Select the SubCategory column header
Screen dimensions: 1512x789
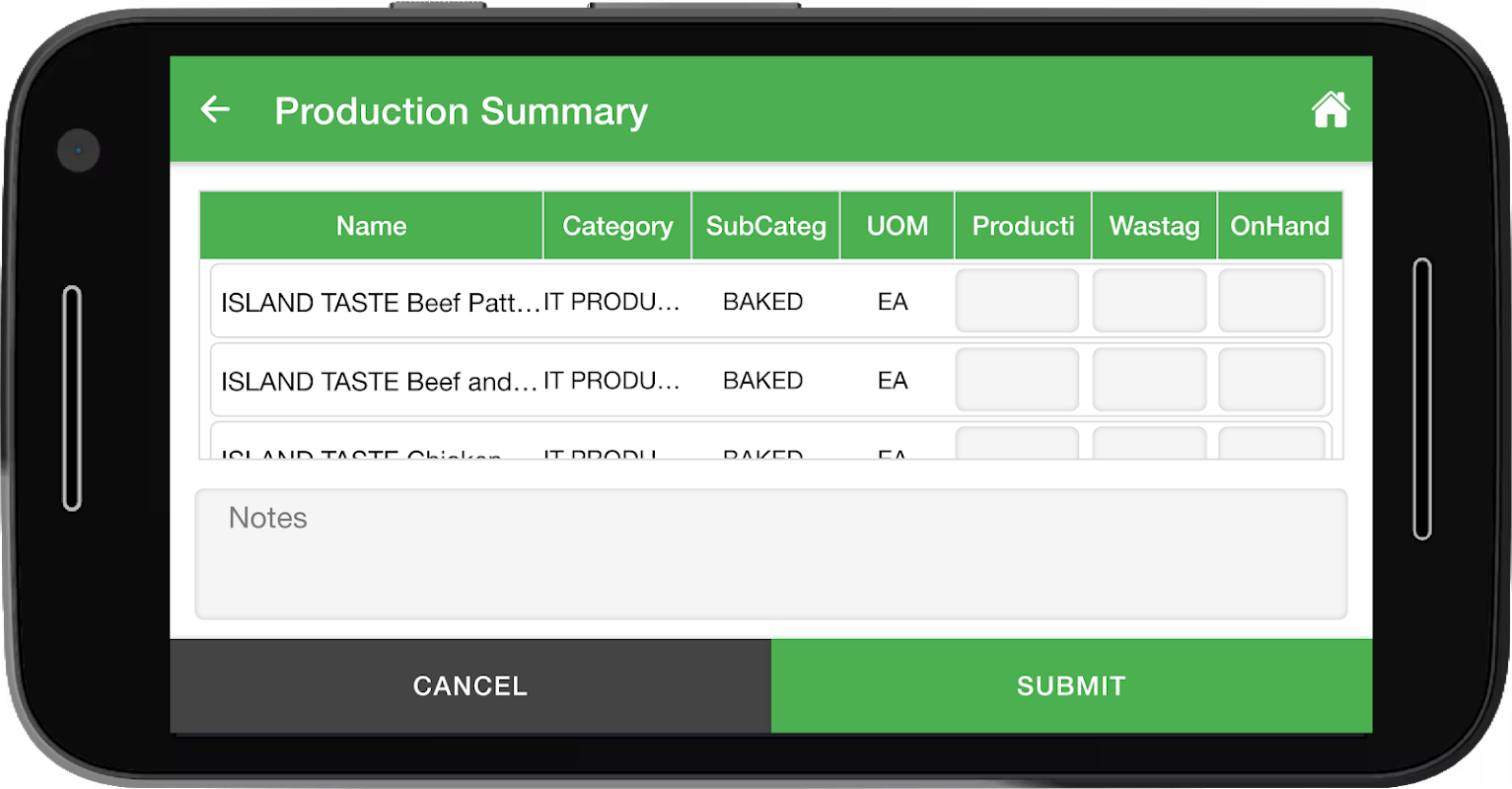pyautogui.click(x=766, y=226)
